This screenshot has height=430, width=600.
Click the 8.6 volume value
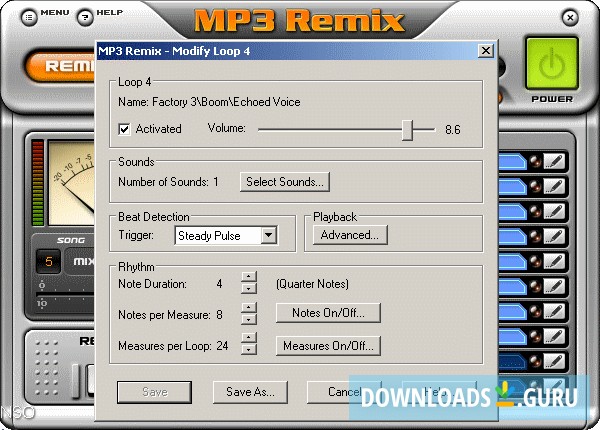[x=453, y=130]
